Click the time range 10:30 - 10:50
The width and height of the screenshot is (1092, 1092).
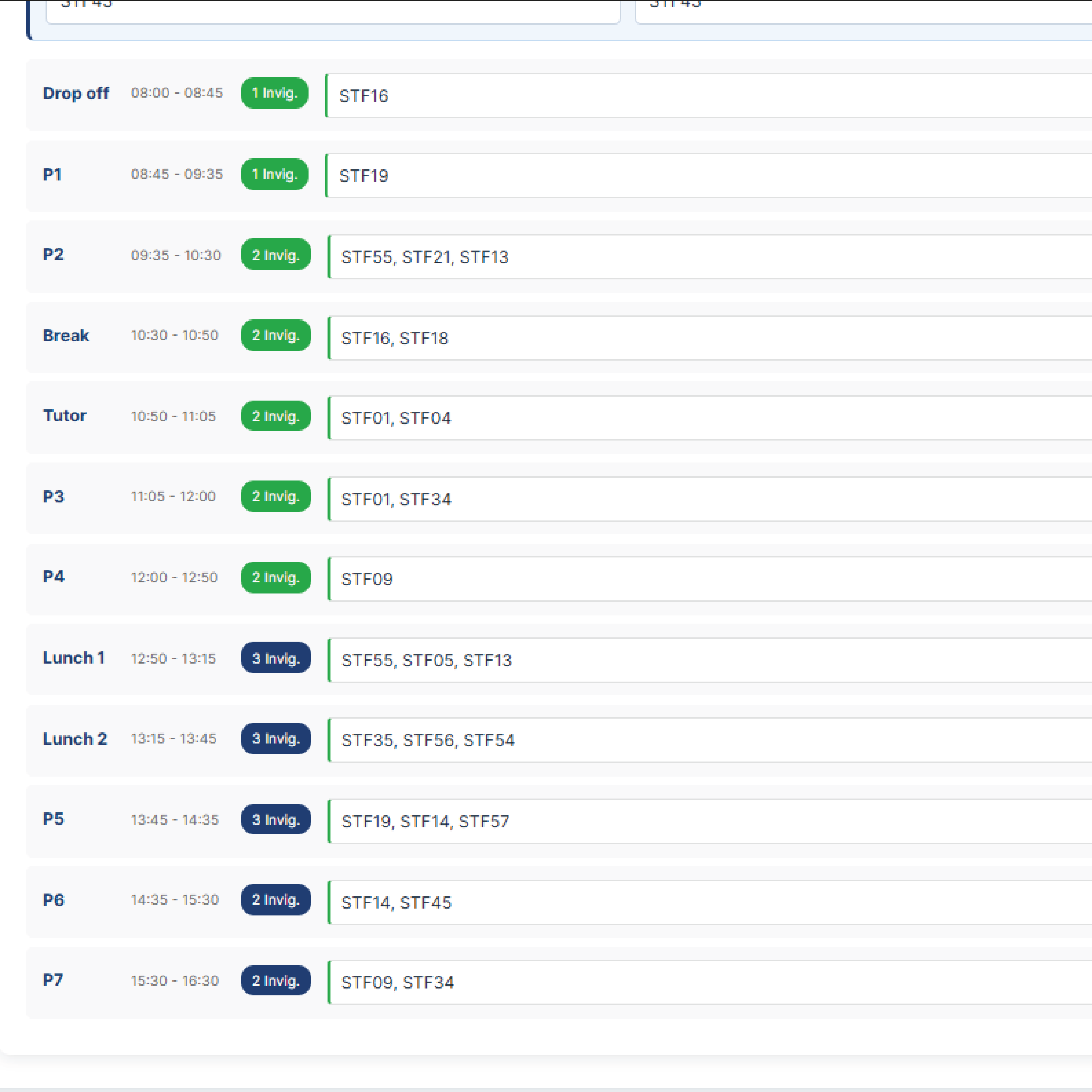tap(175, 335)
